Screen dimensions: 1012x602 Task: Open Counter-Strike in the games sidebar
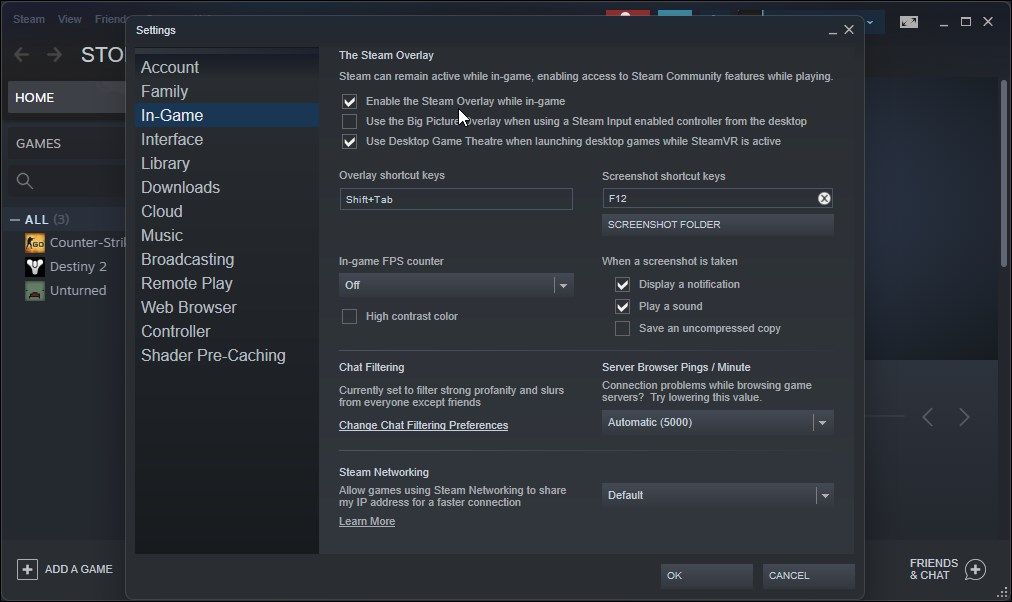(75, 242)
